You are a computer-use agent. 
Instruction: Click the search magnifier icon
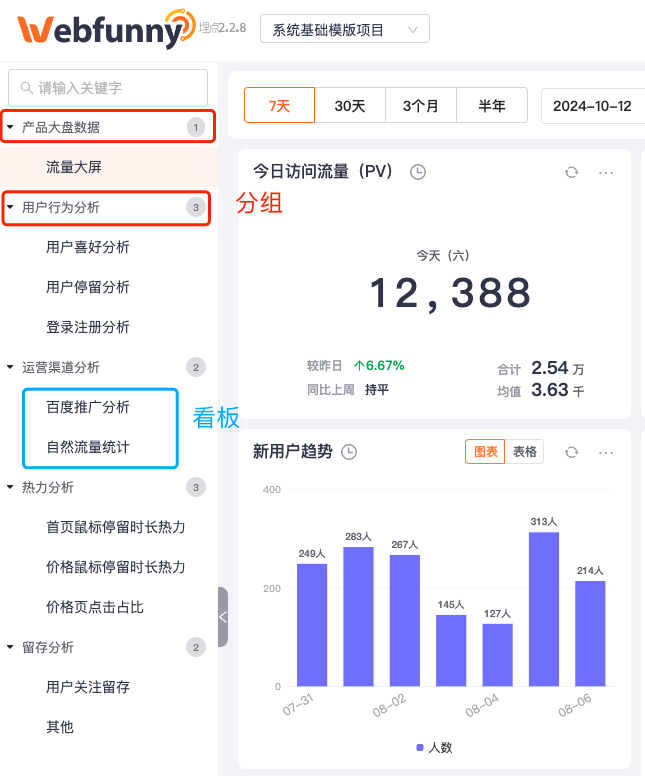(27, 88)
